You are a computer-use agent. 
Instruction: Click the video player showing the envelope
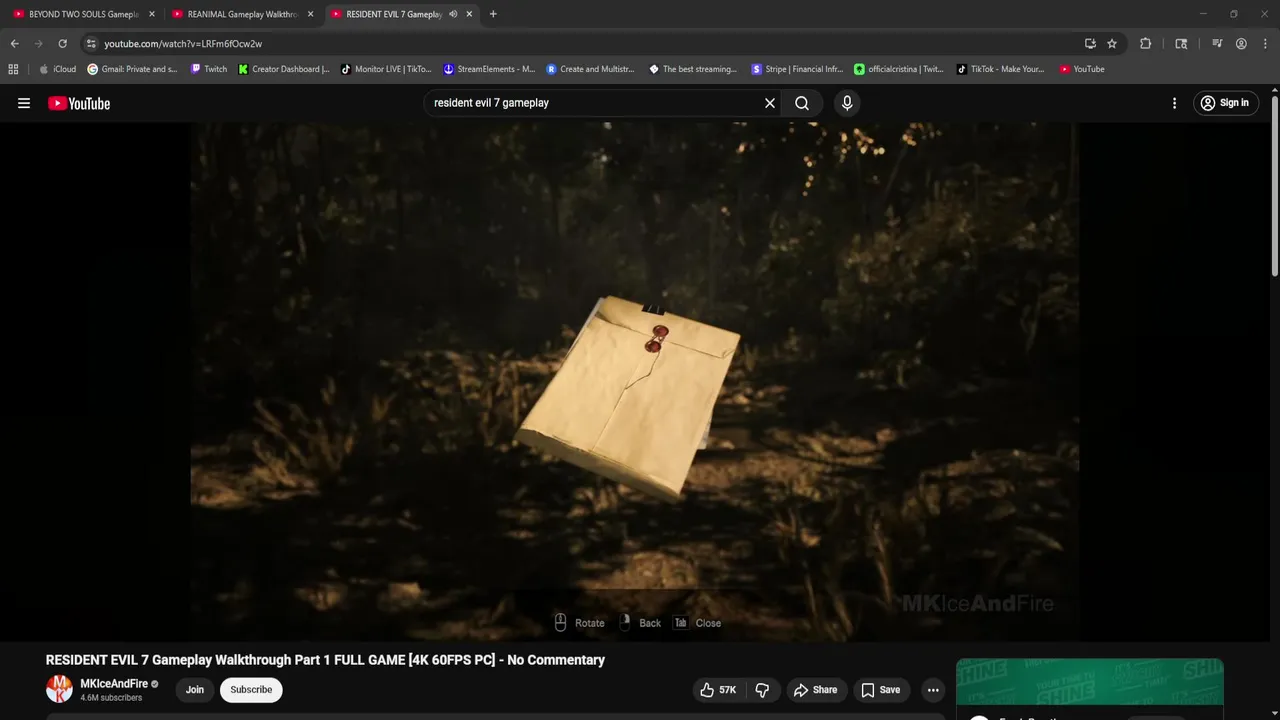tap(634, 382)
